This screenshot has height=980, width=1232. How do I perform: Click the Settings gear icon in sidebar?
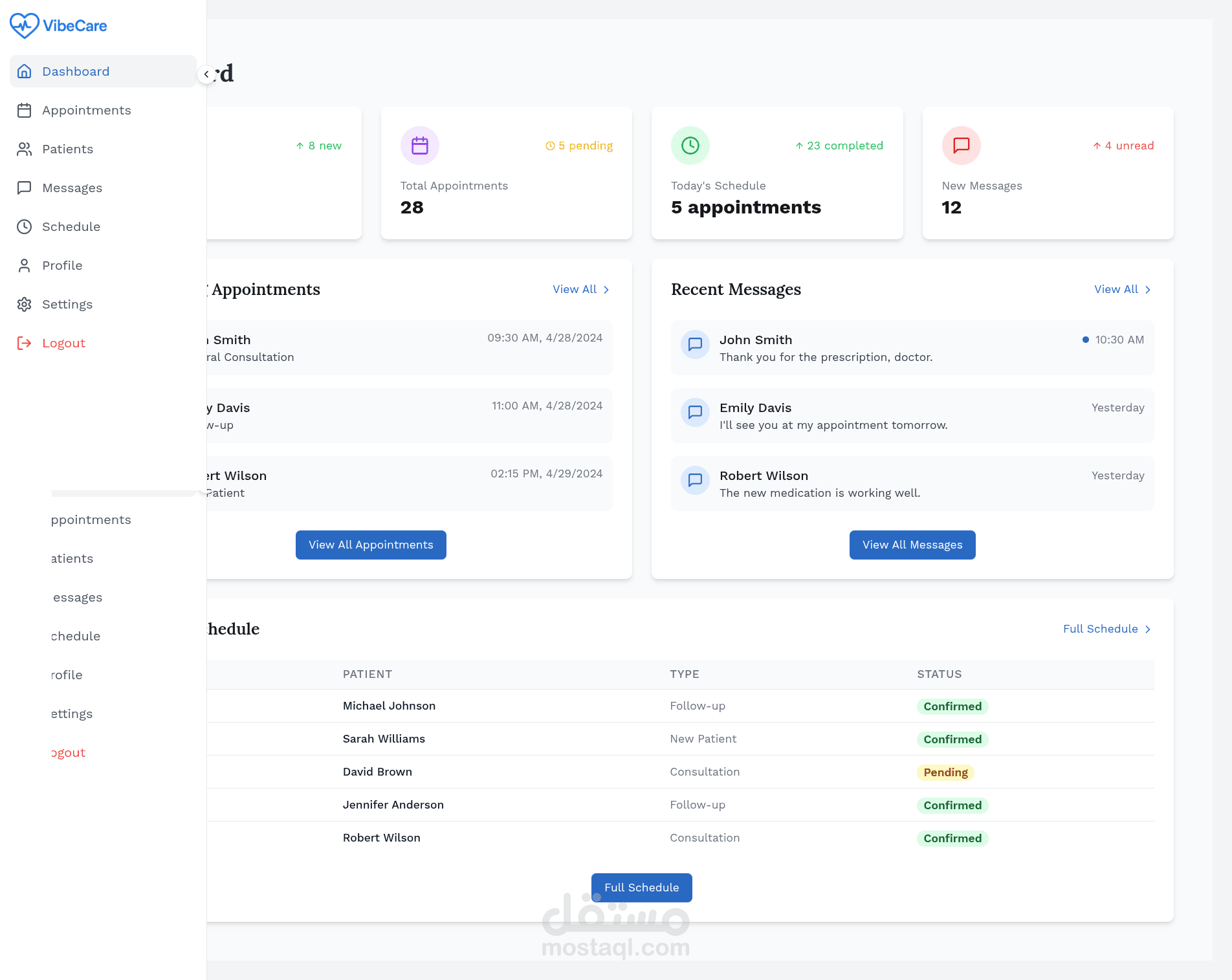pos(25,304)
